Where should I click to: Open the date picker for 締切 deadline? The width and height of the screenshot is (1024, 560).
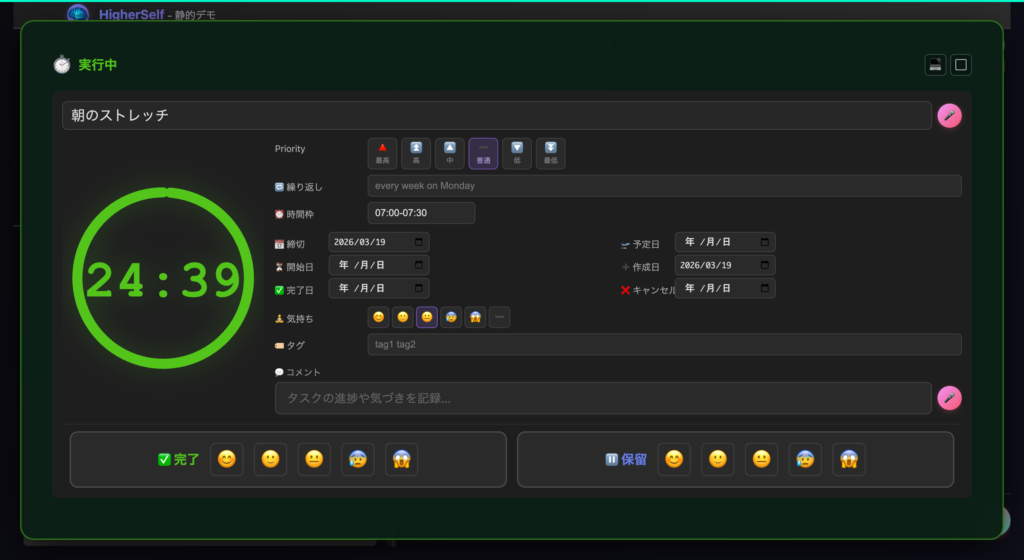tap(419, 242)
